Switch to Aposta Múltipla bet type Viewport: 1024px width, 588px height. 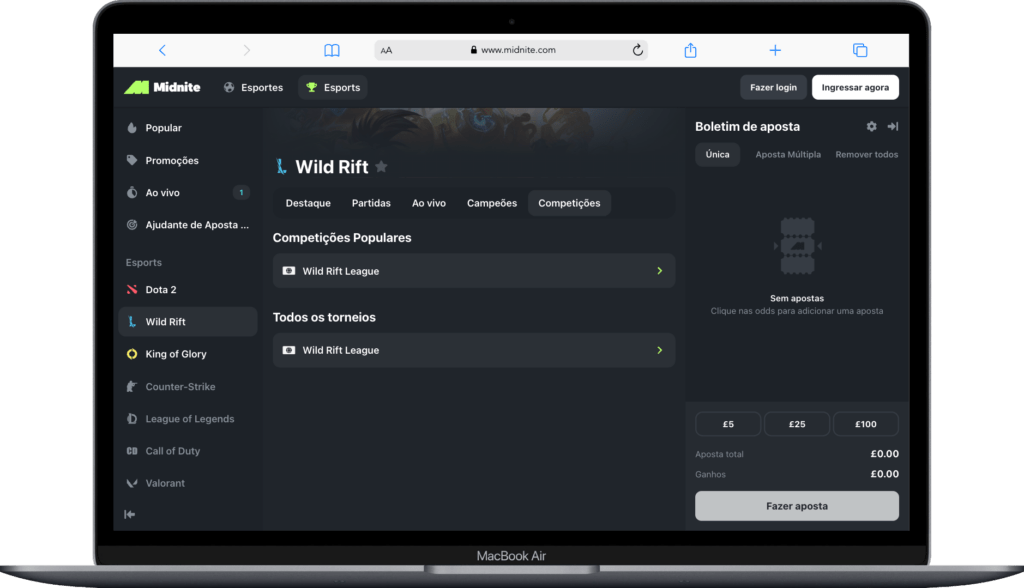pos(788,155)
